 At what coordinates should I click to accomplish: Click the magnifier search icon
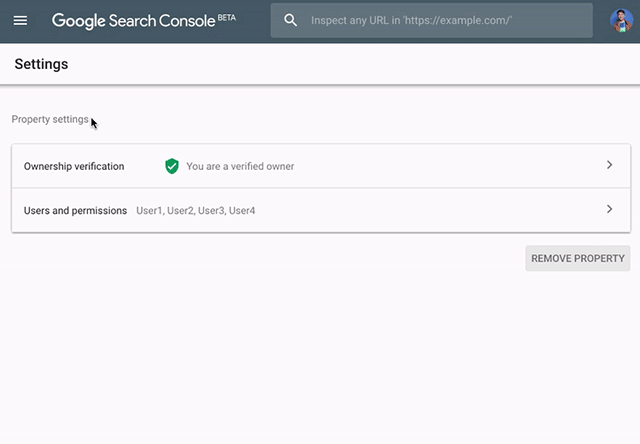point(291,21)
